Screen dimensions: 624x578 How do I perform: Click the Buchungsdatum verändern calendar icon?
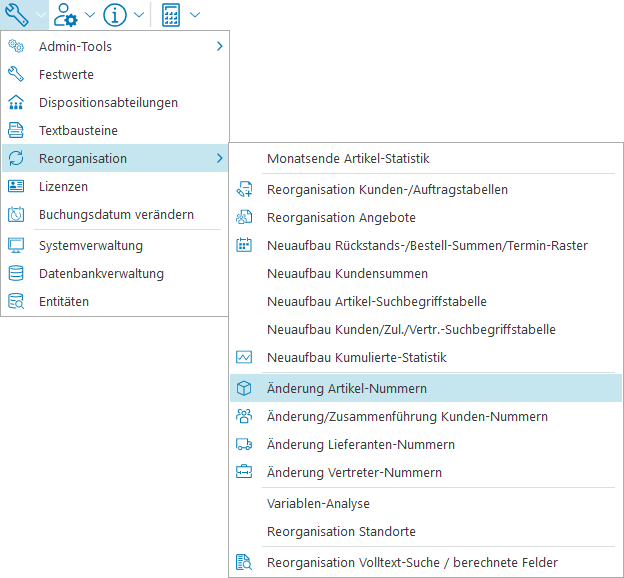[16, 214]
